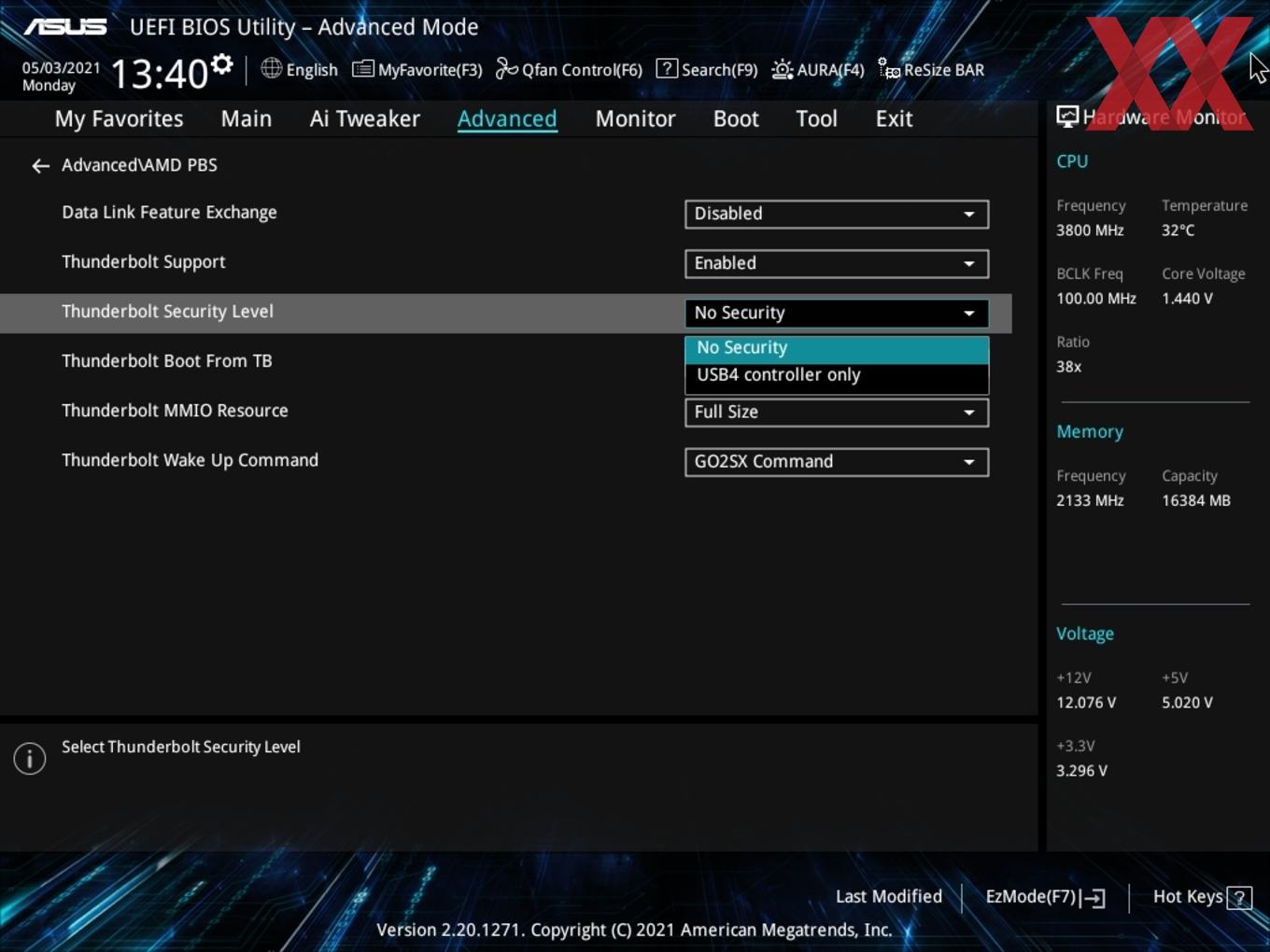Click the Memory section heading
This screenshot has height=952, width=1270.
click(x=1089, y=432)
